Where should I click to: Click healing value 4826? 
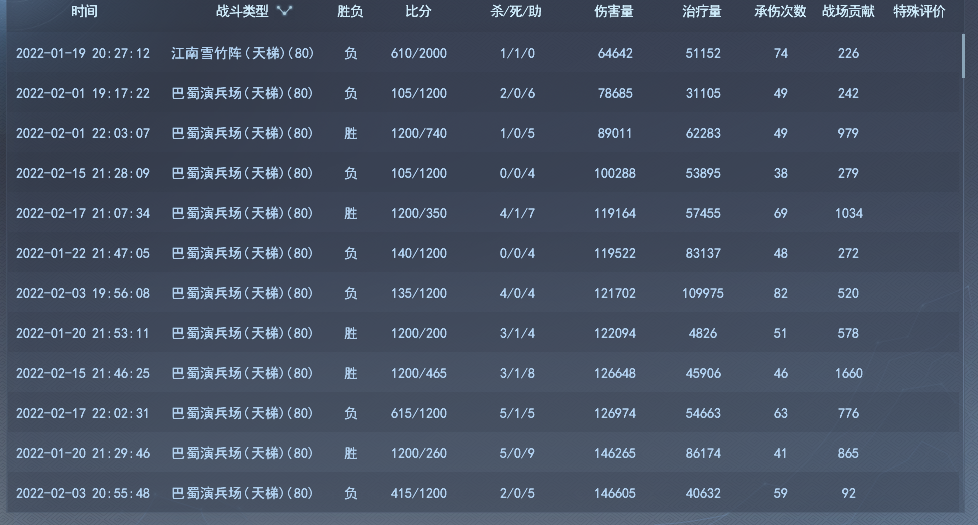703,334
